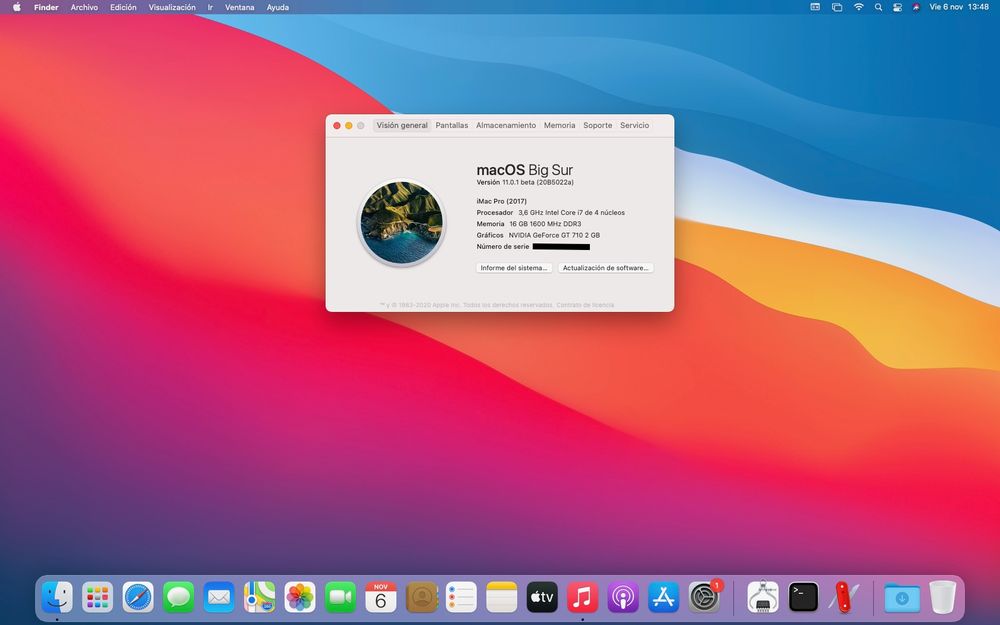Open date and time Vie 6 nov
The width and height of the screenshot is (1000, 625).
click(959, 7)
